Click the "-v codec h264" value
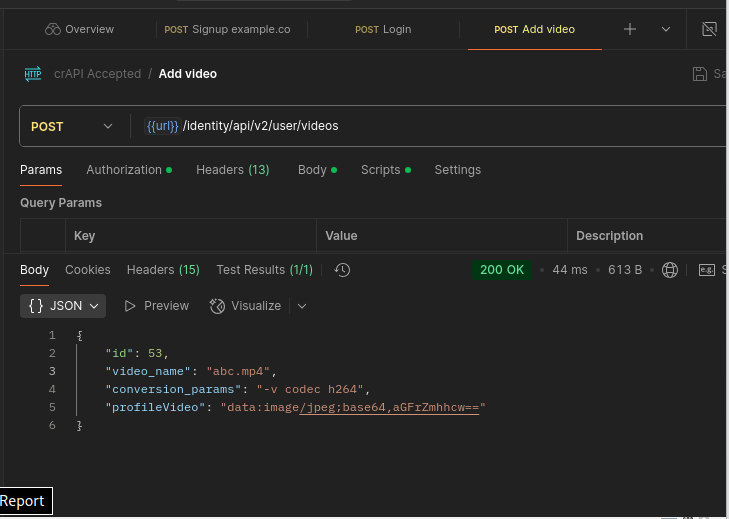This screenshot has height=519, width=729. click(310, 389)
